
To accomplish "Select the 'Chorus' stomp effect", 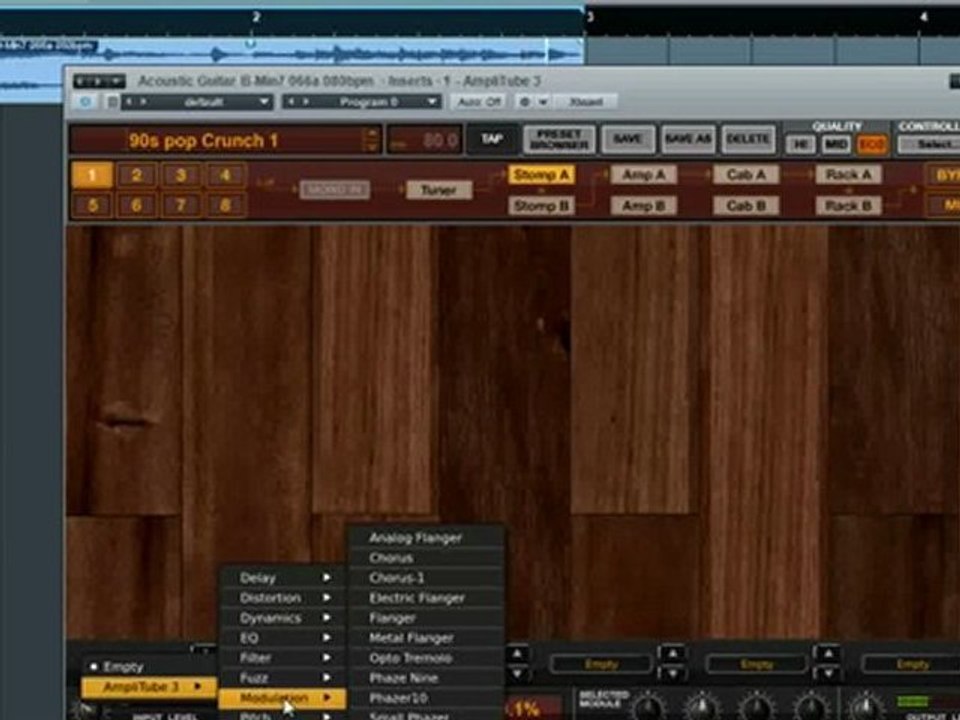I will 427,558.
